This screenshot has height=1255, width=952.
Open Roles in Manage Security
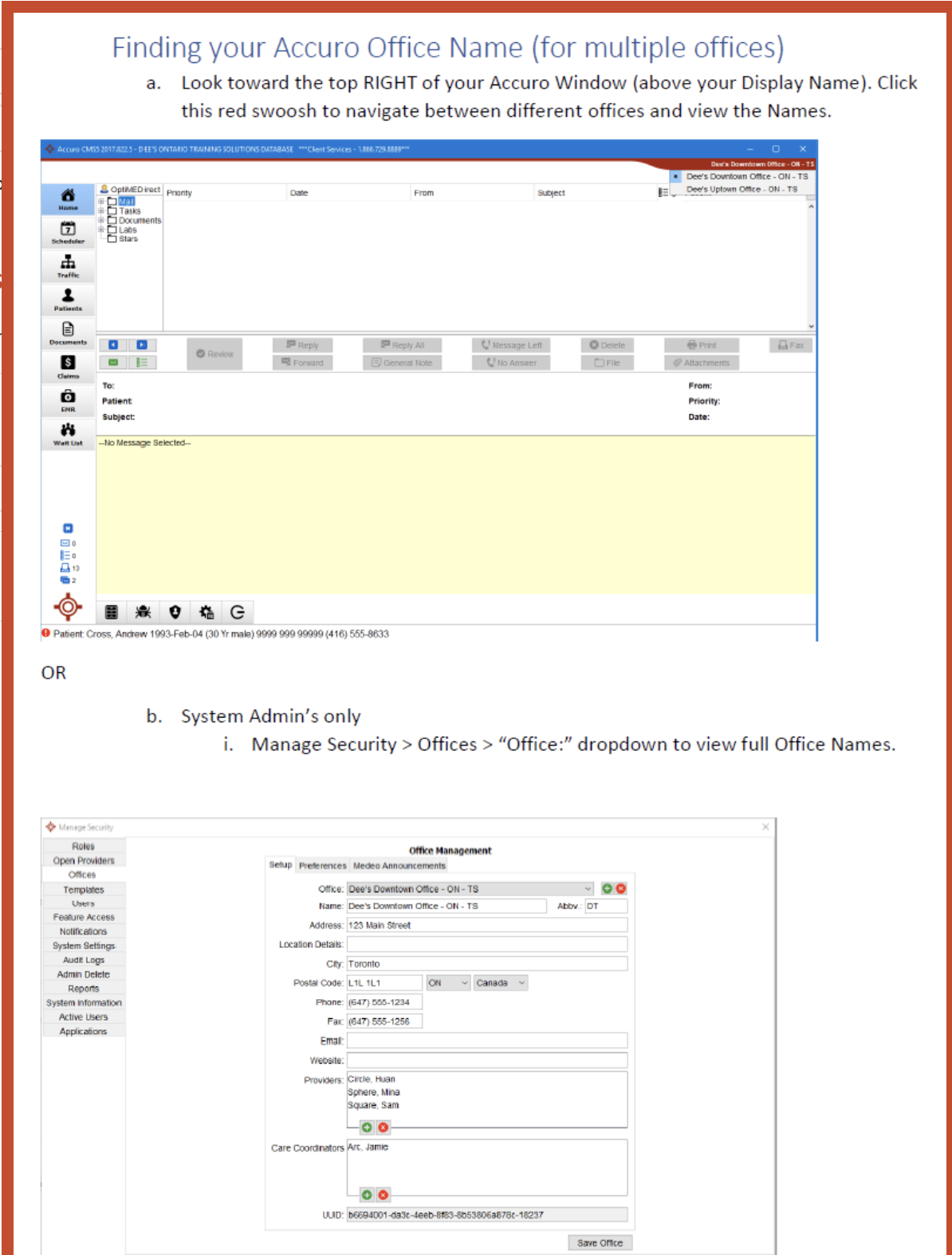(84, 847)
